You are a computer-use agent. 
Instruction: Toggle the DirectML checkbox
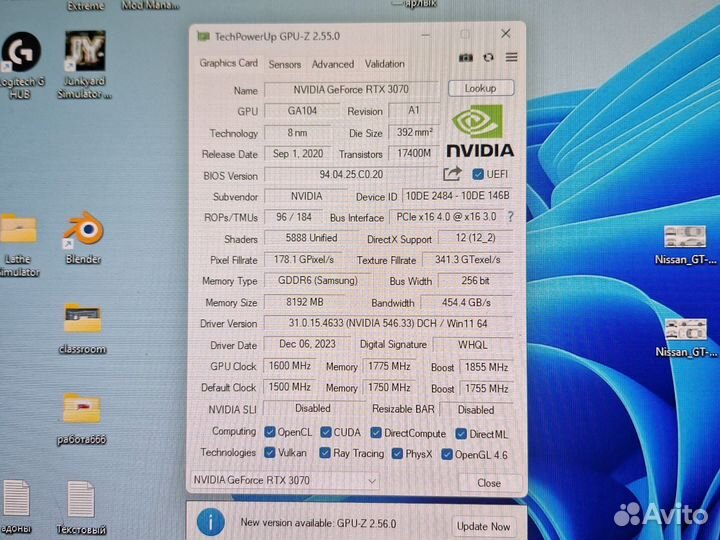(x=461, y=433)
